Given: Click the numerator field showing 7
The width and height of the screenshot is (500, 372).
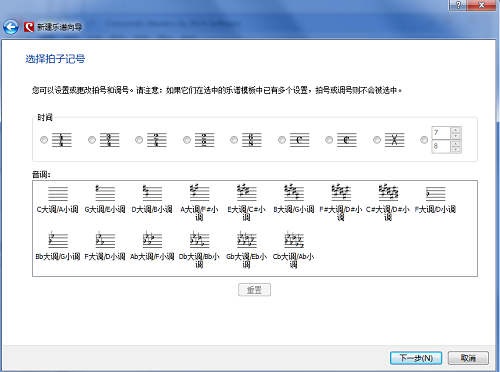Looking at the screenshot, I should click(441, 133).
